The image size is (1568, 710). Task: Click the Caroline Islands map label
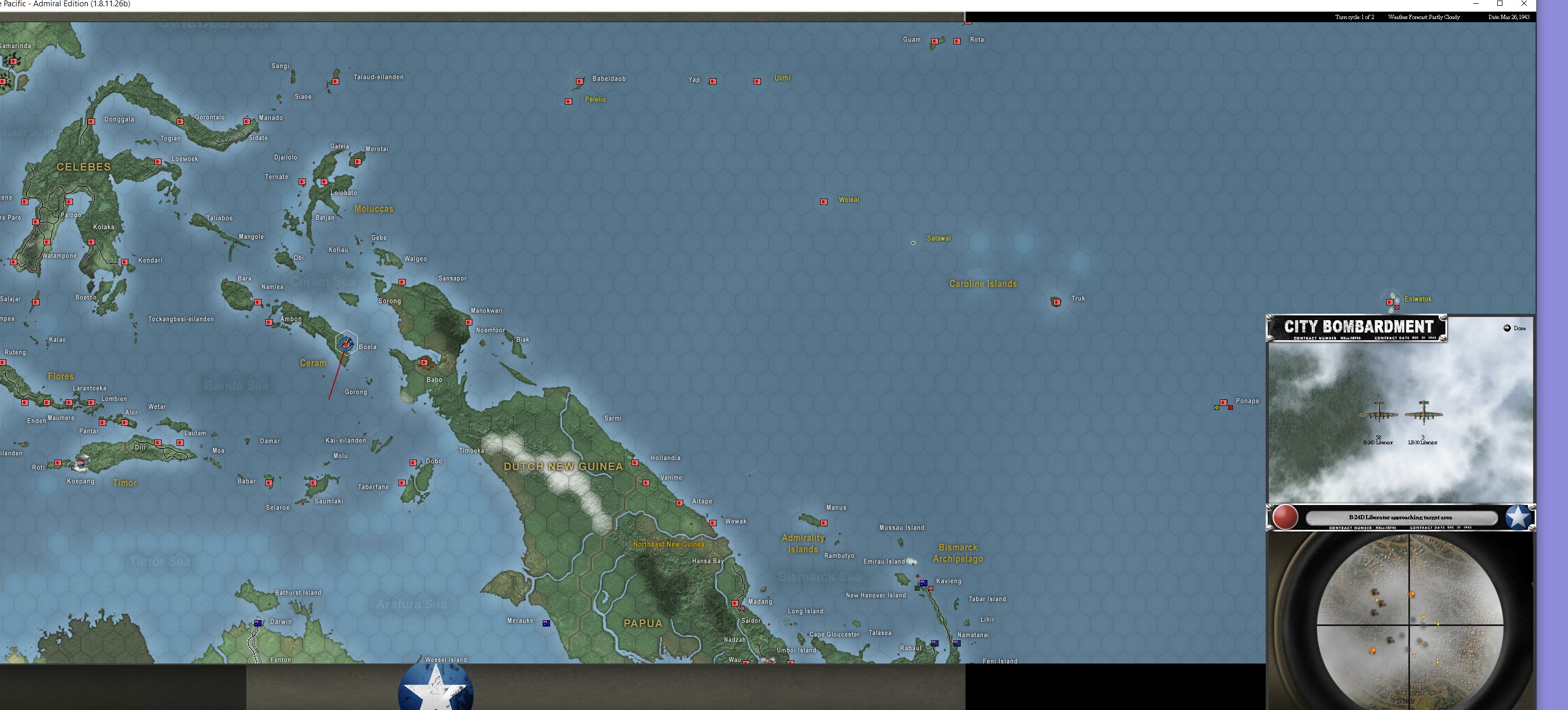point(983,284)
